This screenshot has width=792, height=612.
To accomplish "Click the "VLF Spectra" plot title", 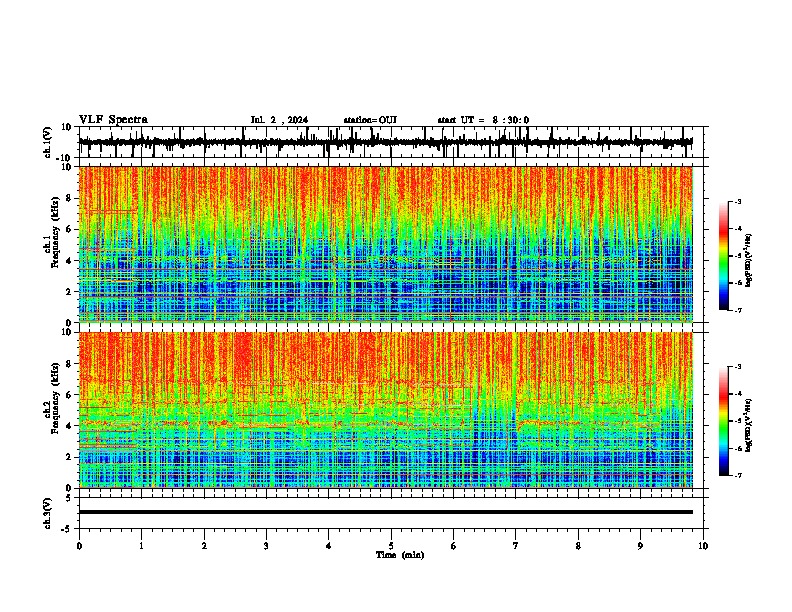I will (113, 120).
